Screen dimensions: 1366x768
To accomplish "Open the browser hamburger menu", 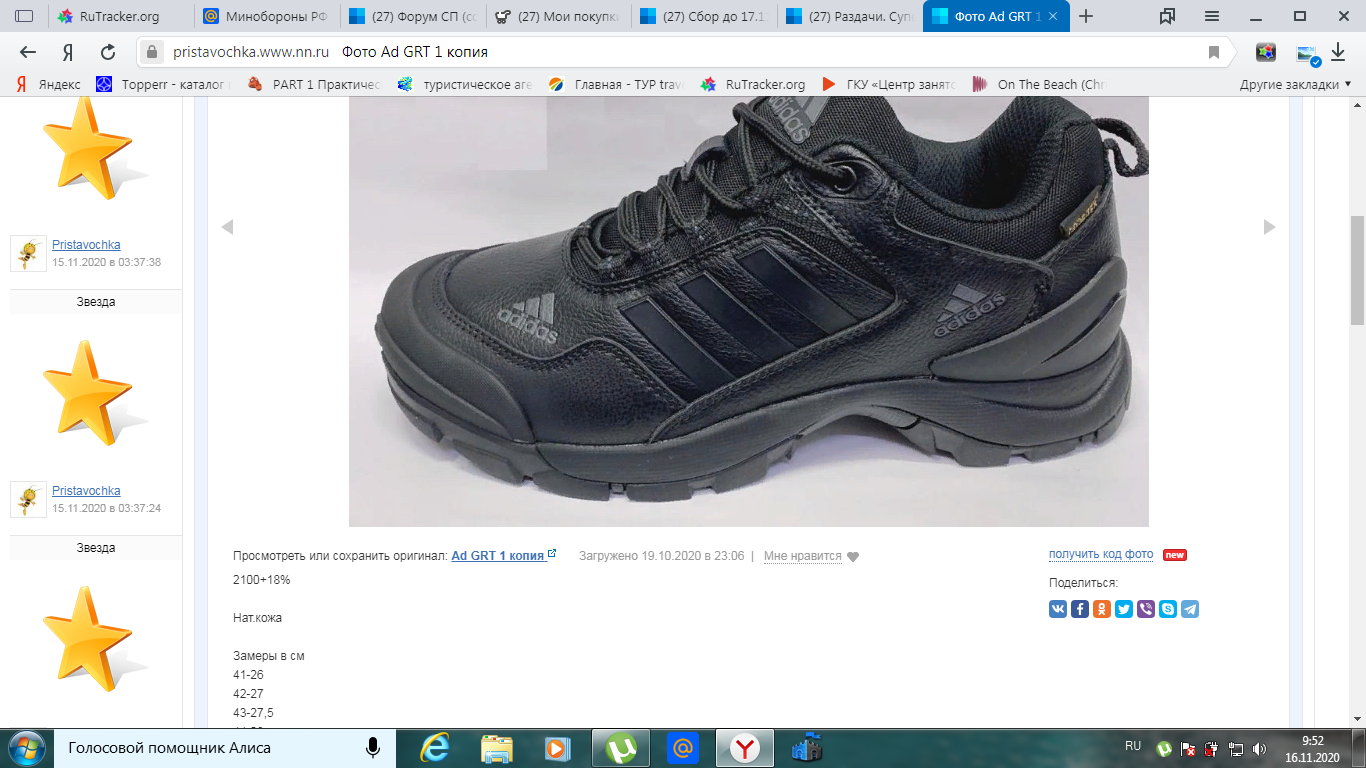I will point(1212,16).
